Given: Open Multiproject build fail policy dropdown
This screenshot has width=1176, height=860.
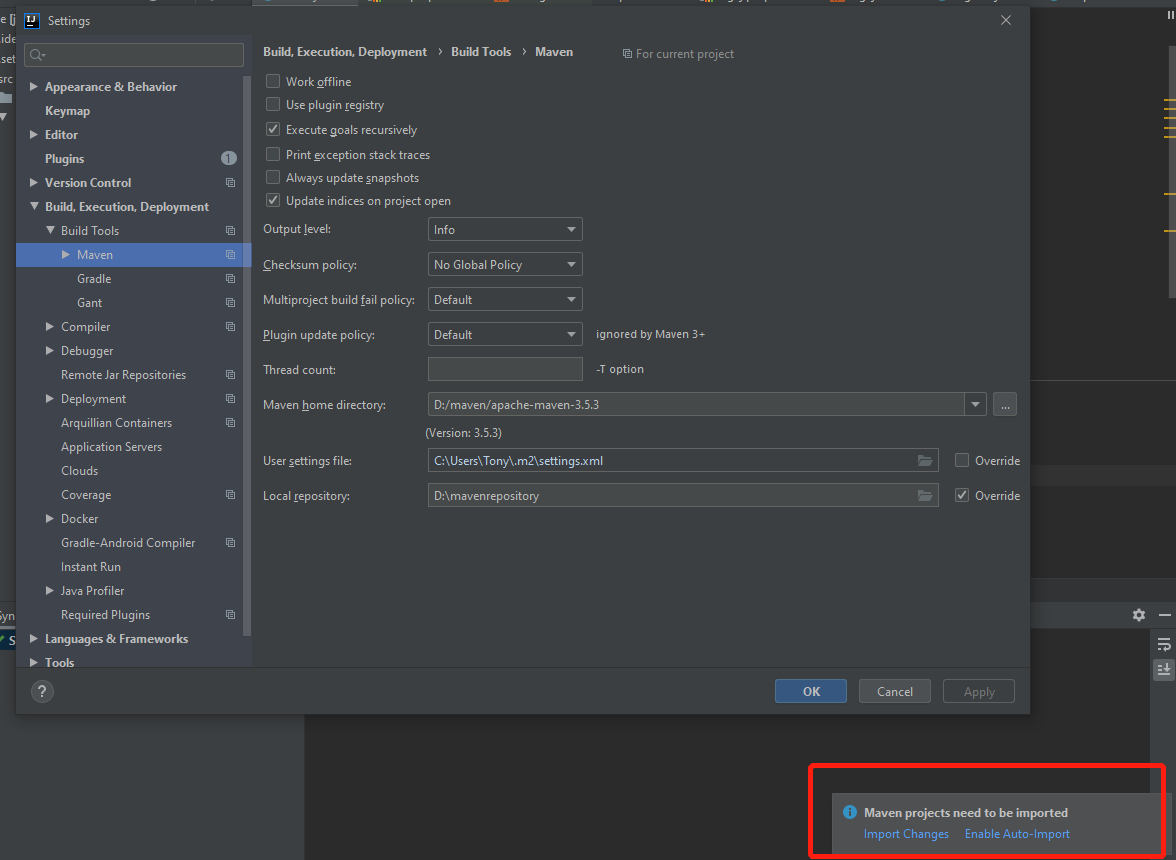Looking at the screenshot, I should [x=505, y=300].
